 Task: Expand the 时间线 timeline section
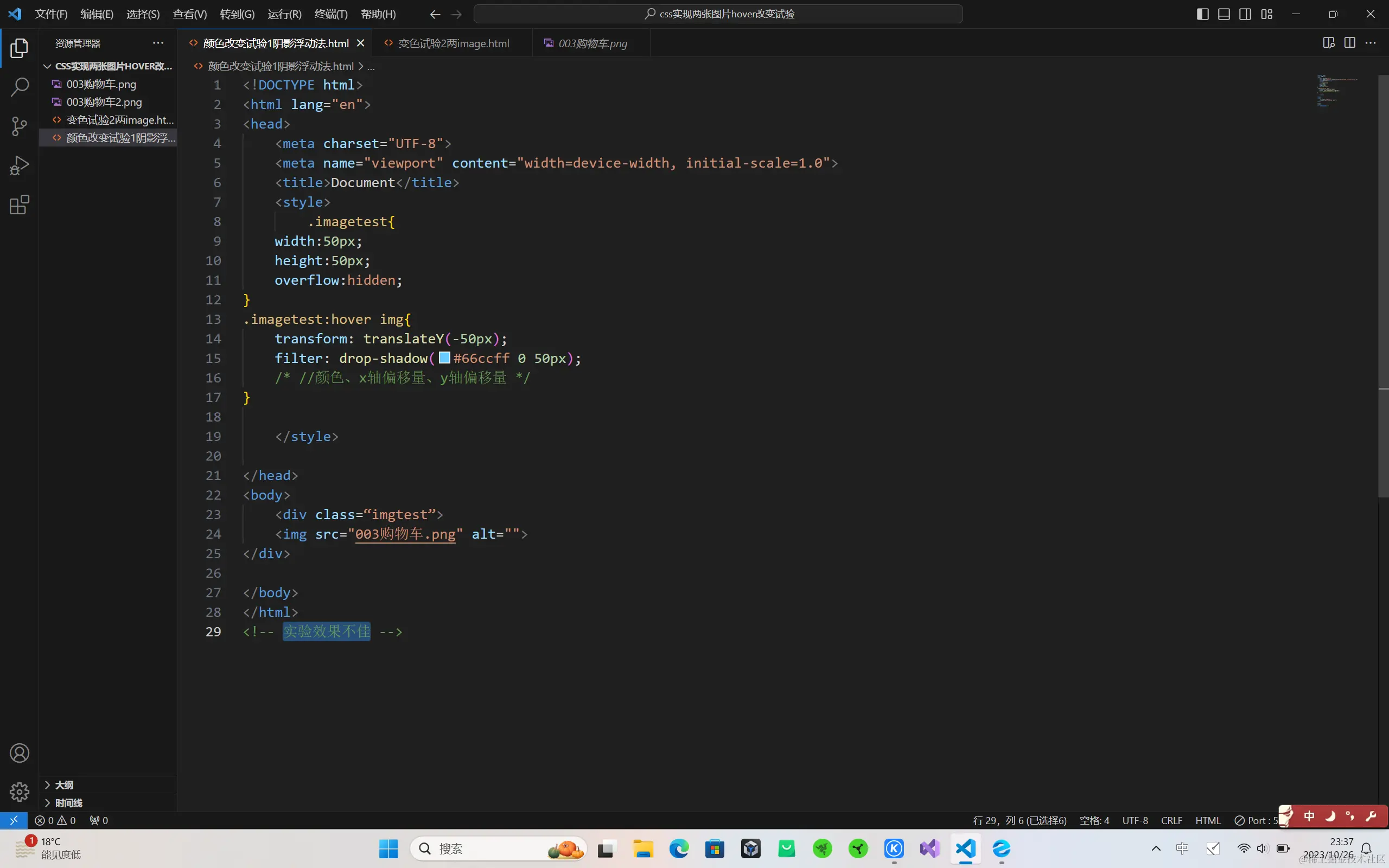[x=68, y=802]
